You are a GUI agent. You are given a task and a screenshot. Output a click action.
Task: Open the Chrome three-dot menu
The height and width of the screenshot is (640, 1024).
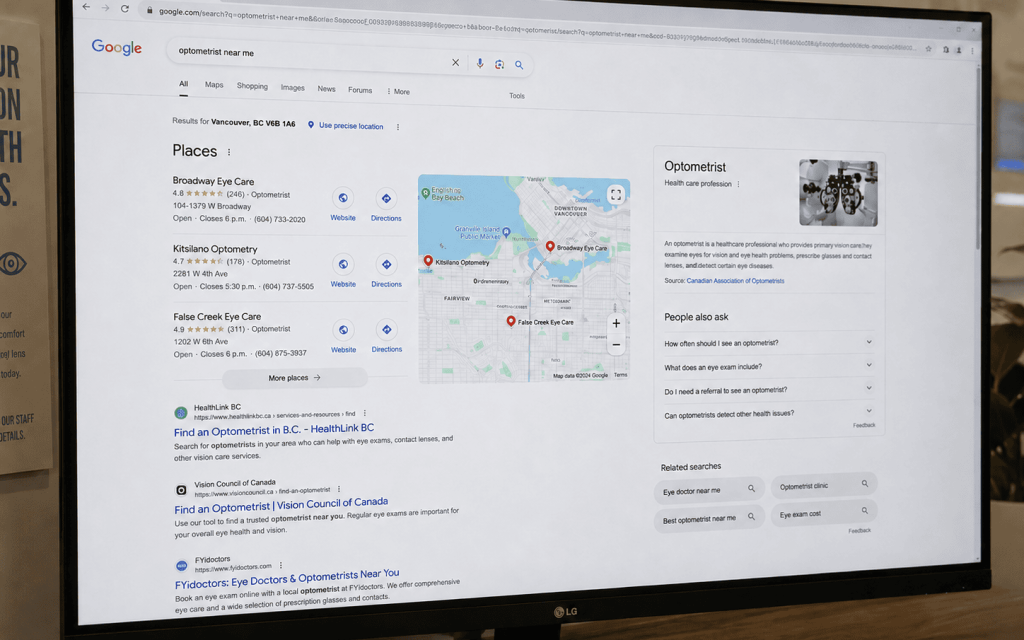click(972, 50)
